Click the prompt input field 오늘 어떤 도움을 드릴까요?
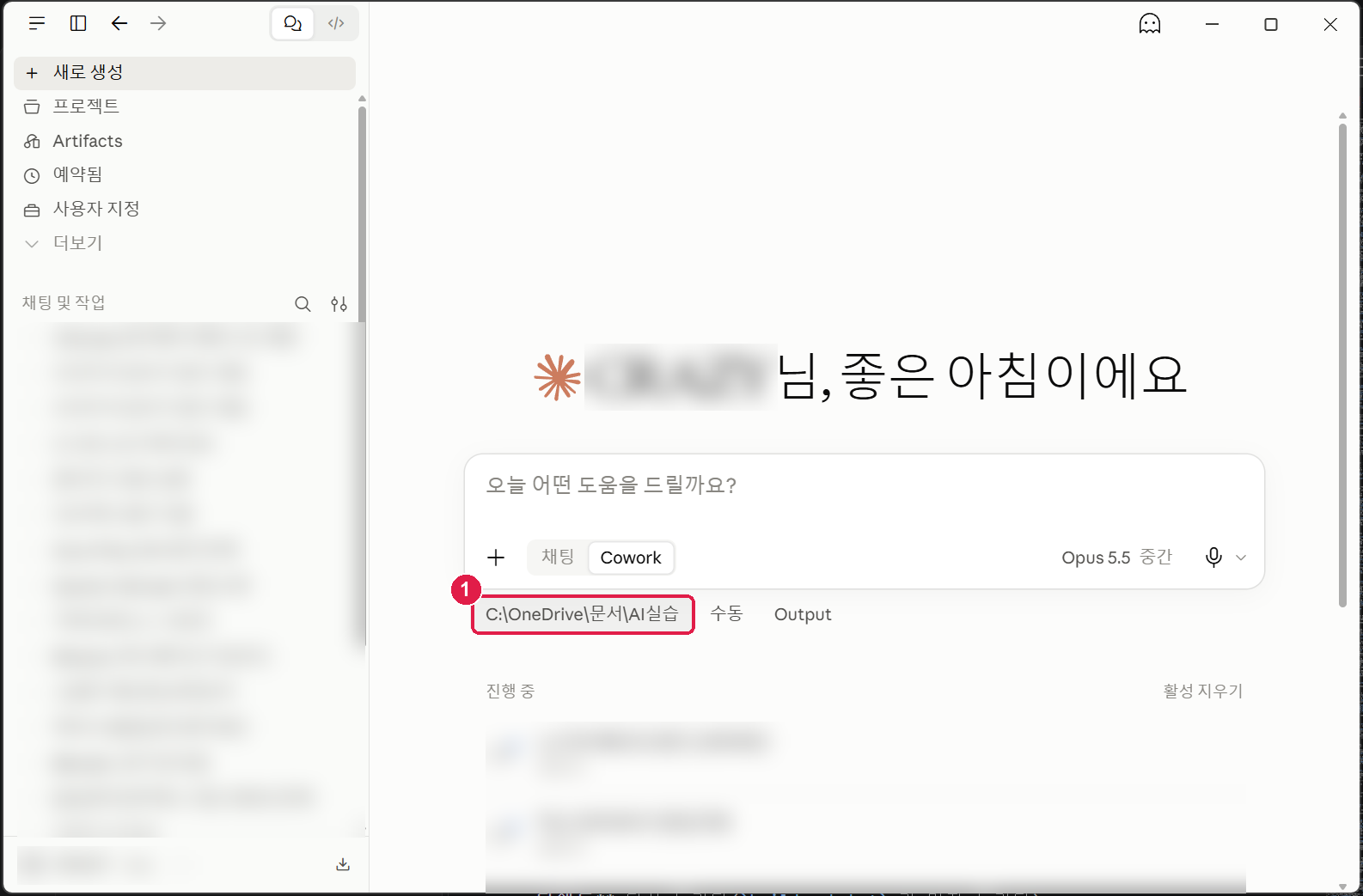Viewport: 1363px width, 896px height. coord(864,486)
